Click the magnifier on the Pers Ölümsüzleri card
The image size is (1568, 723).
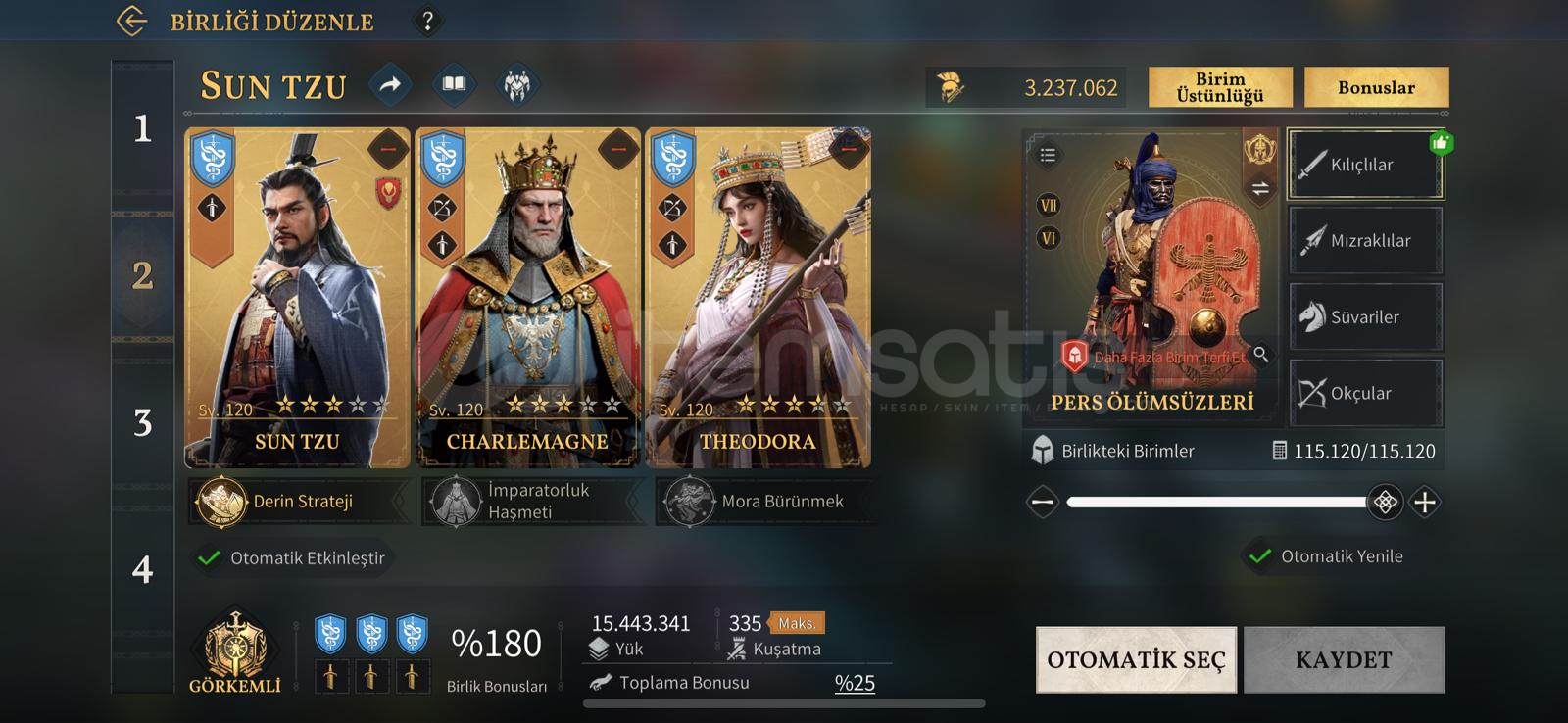pos(1261,355)
